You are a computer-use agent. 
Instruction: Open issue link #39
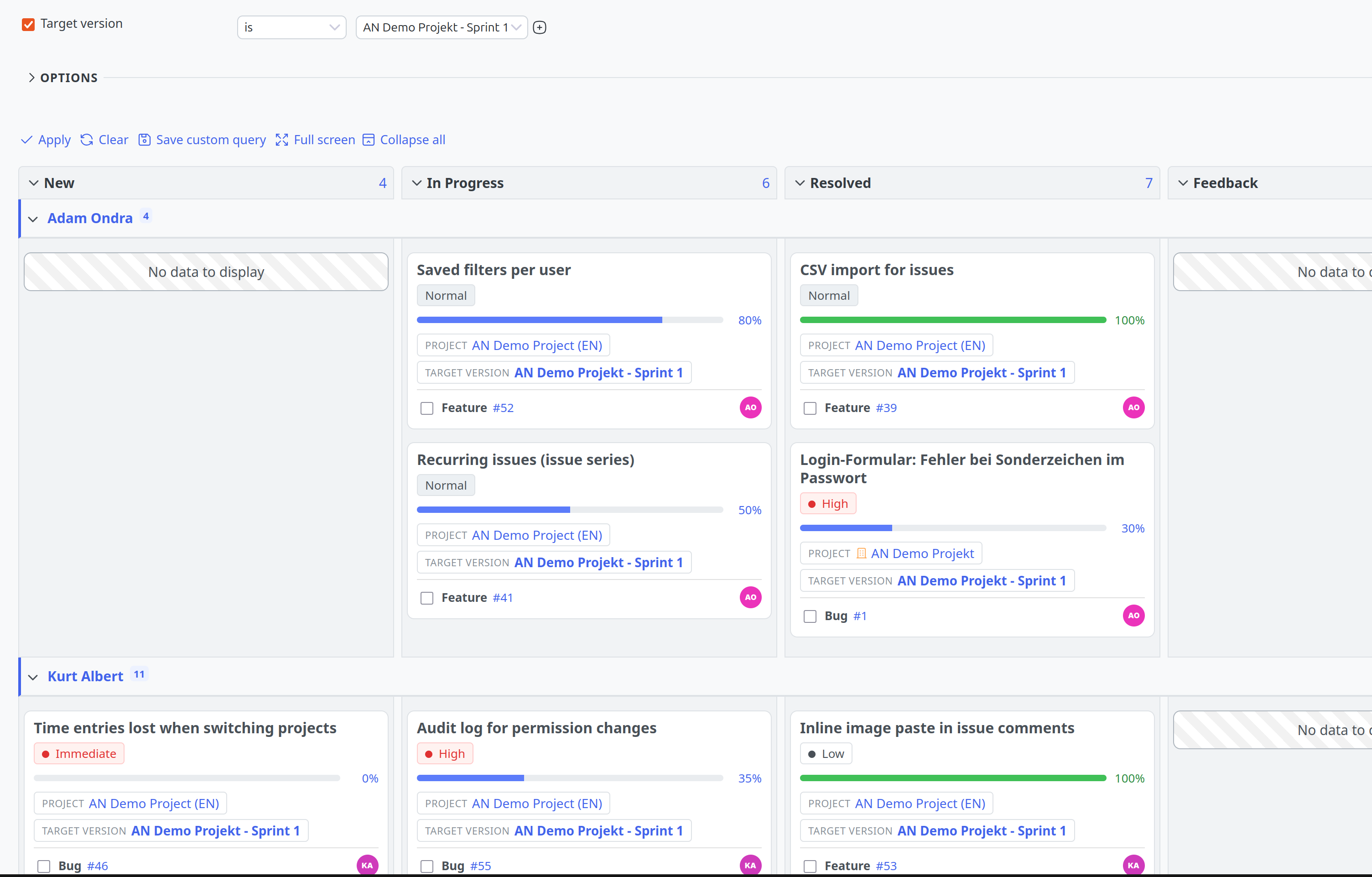click(886, 408)
